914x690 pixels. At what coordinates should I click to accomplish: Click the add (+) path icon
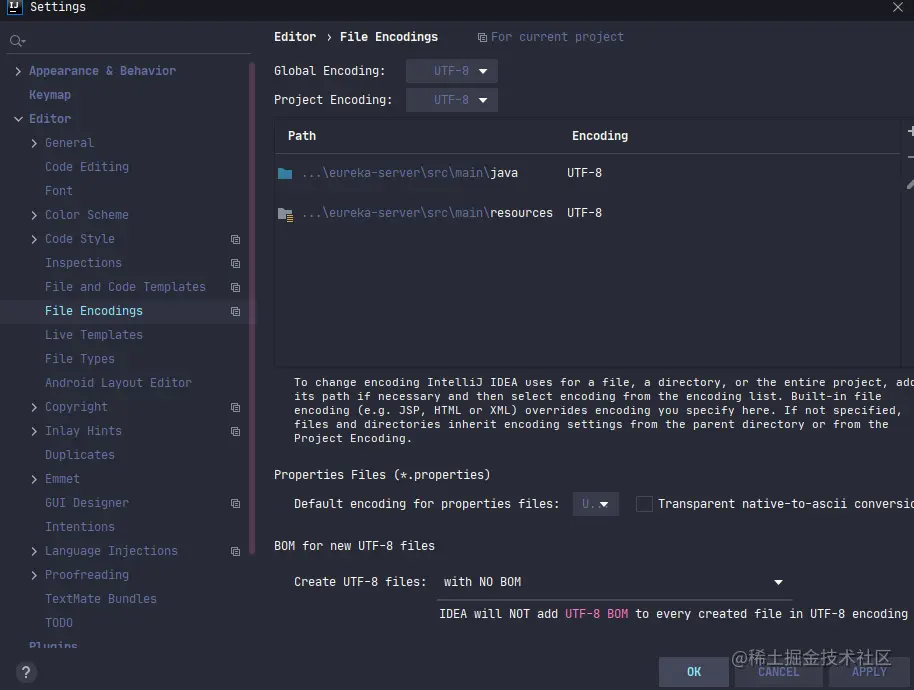[x=911, y=131]
